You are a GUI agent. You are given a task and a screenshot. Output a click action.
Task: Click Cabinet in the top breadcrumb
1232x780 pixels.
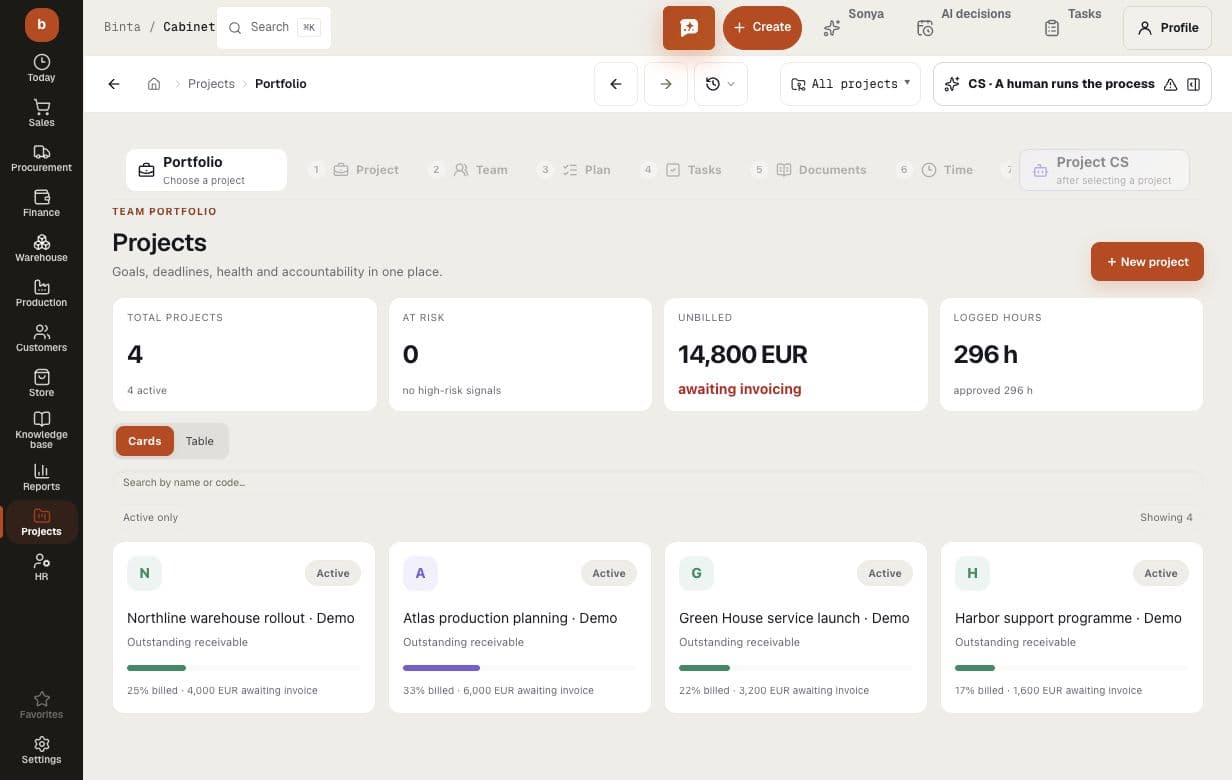click(x=189, y=27)
